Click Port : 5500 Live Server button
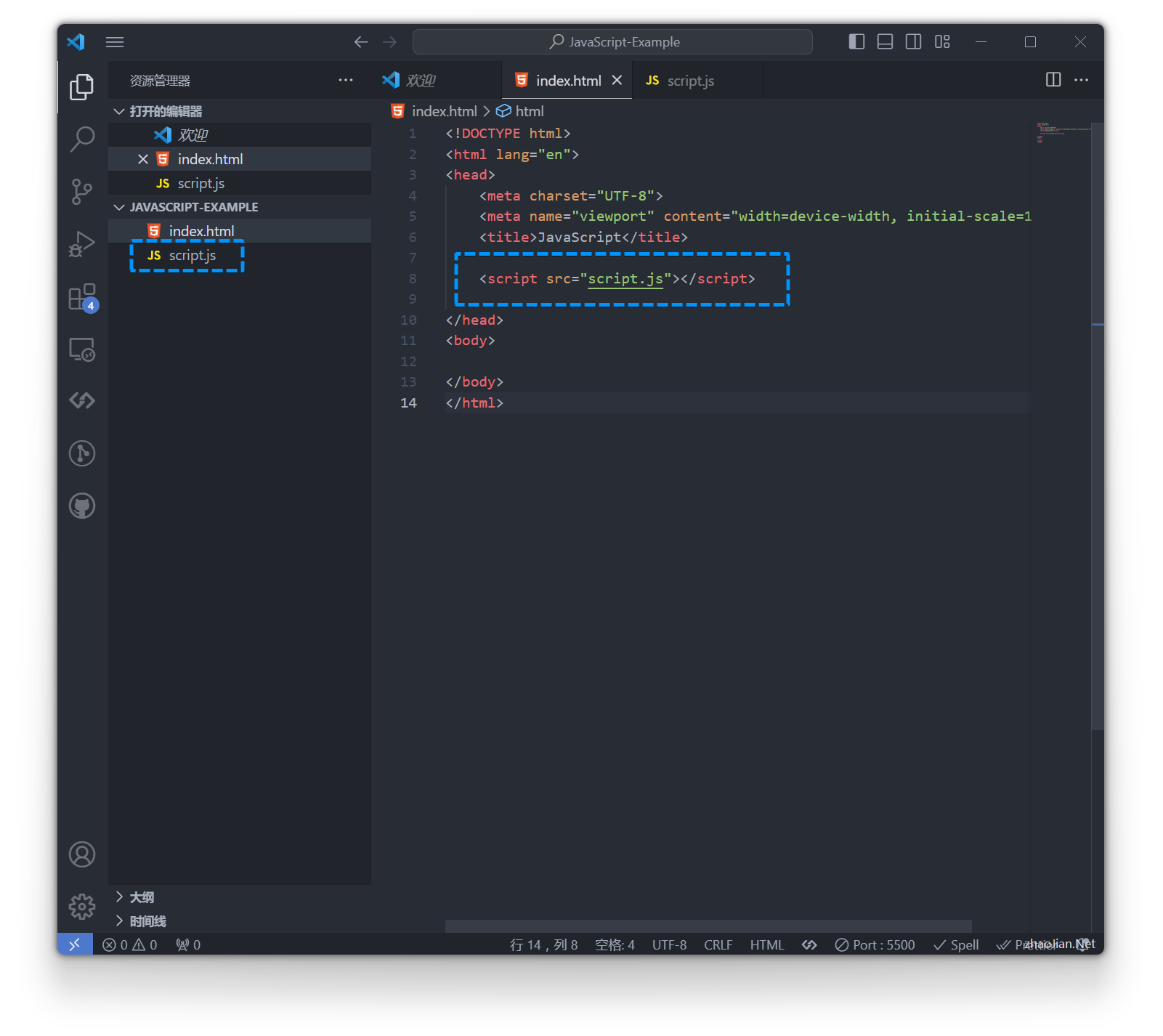The width and height of the screenshot is (1163, 1036). coord(875,944)
